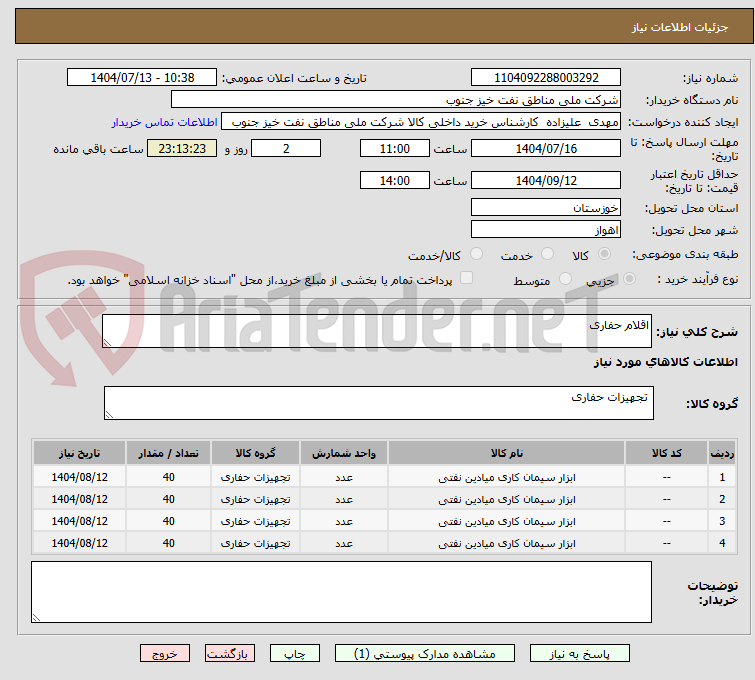This screenshot has height=680, width=755.
Task: Click the delivery city field اهواز
Action: [x=546, y=230]
